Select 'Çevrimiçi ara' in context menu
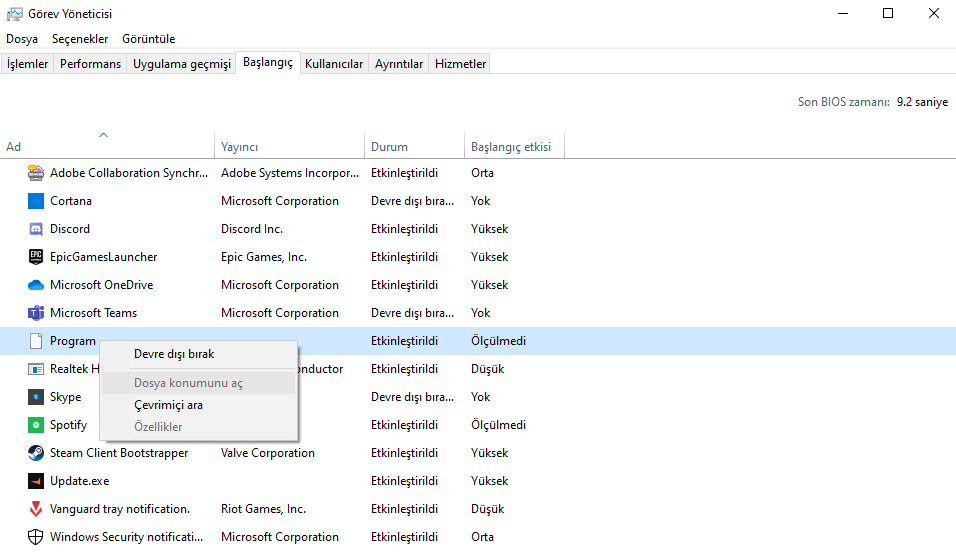The height and width of the screenshot is (556, 956). [x=168, y=405]
